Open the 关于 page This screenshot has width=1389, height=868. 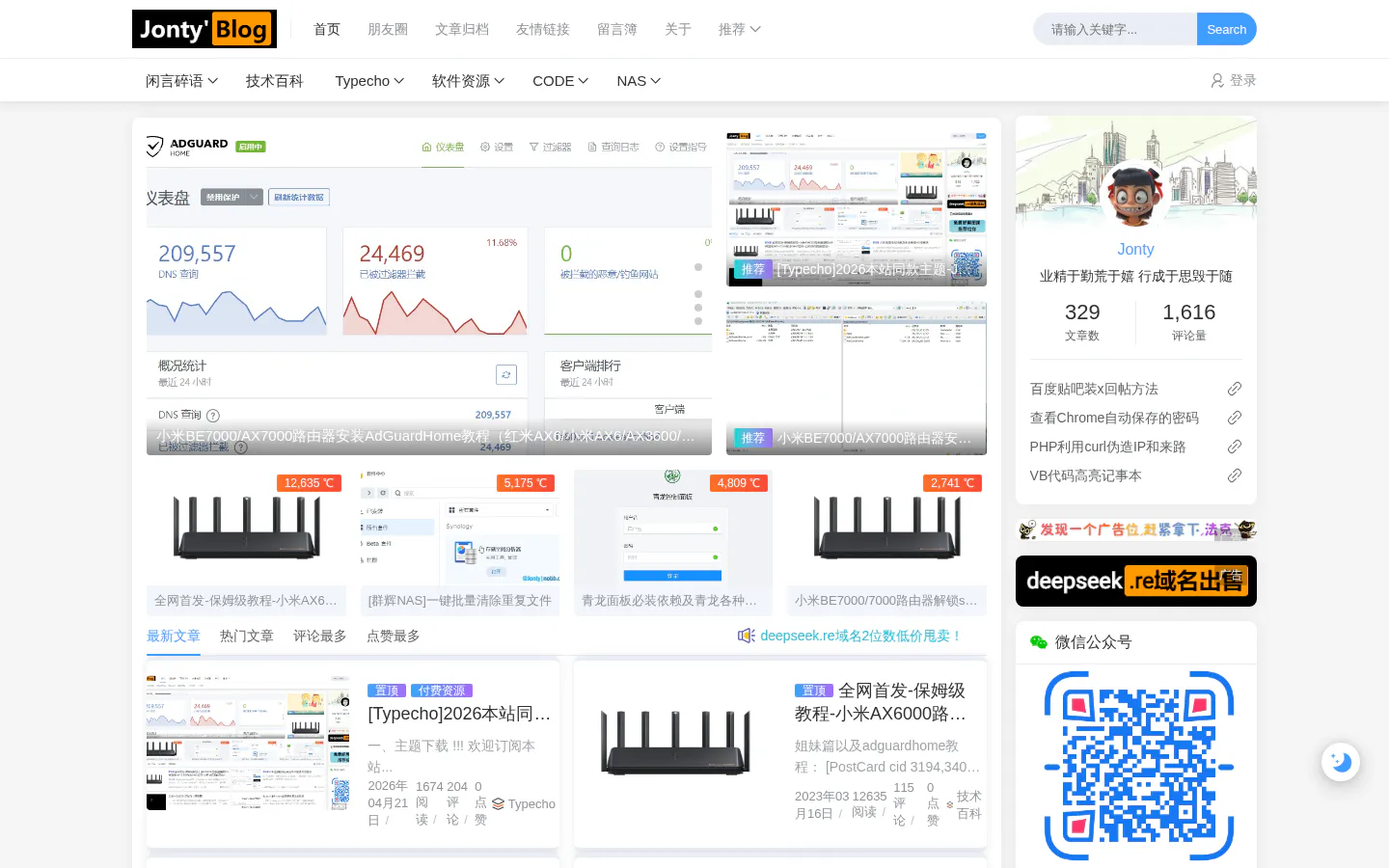coord(678,30)
